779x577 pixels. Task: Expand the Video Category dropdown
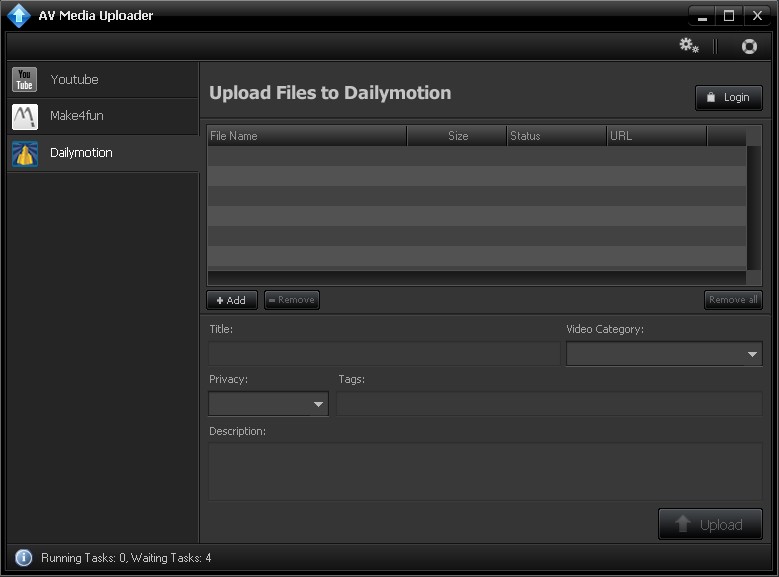tap(664, 354)
